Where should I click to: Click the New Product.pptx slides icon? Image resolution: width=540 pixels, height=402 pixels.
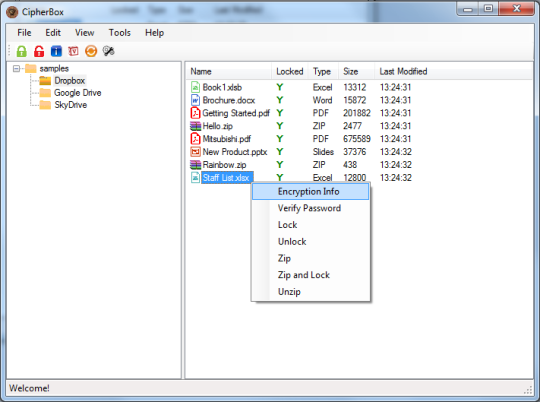click(195, 152)
